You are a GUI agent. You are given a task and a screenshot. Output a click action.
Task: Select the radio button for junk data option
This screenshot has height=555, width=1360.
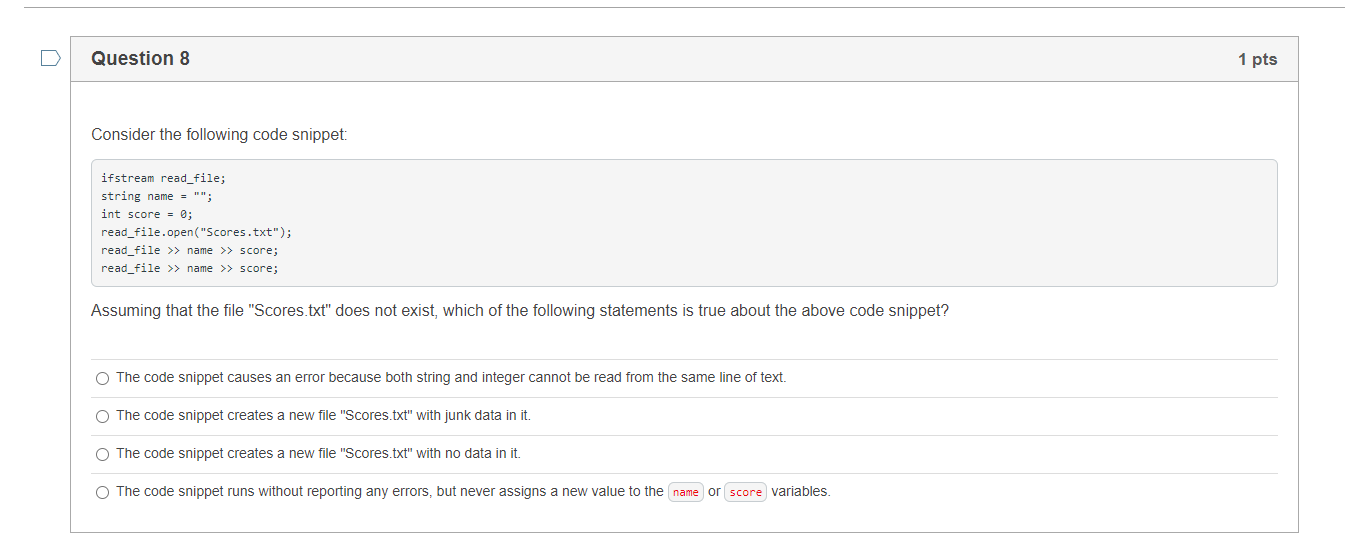pyautogui.click(x=102, y=416)
